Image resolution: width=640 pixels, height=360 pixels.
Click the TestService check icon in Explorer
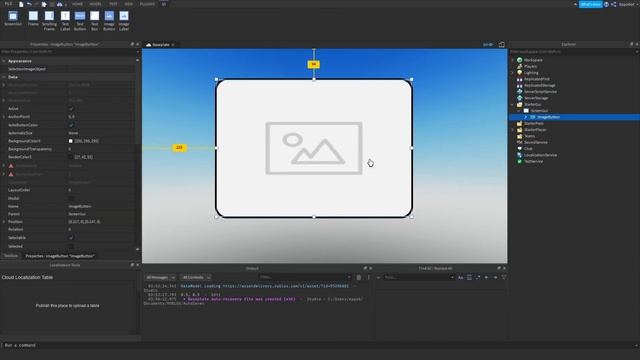click(x=520, y=161)
